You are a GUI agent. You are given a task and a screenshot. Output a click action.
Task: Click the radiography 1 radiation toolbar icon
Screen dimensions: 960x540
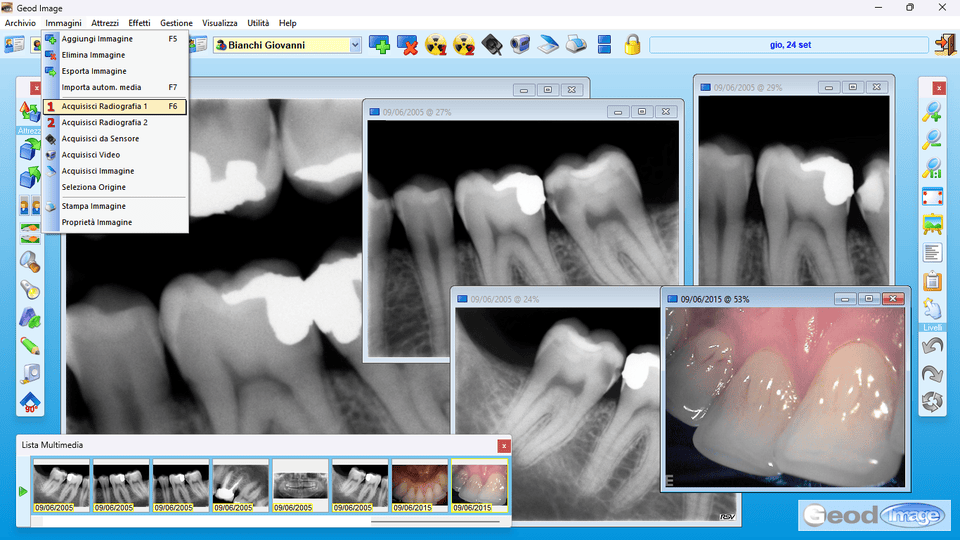pos(435,45)
